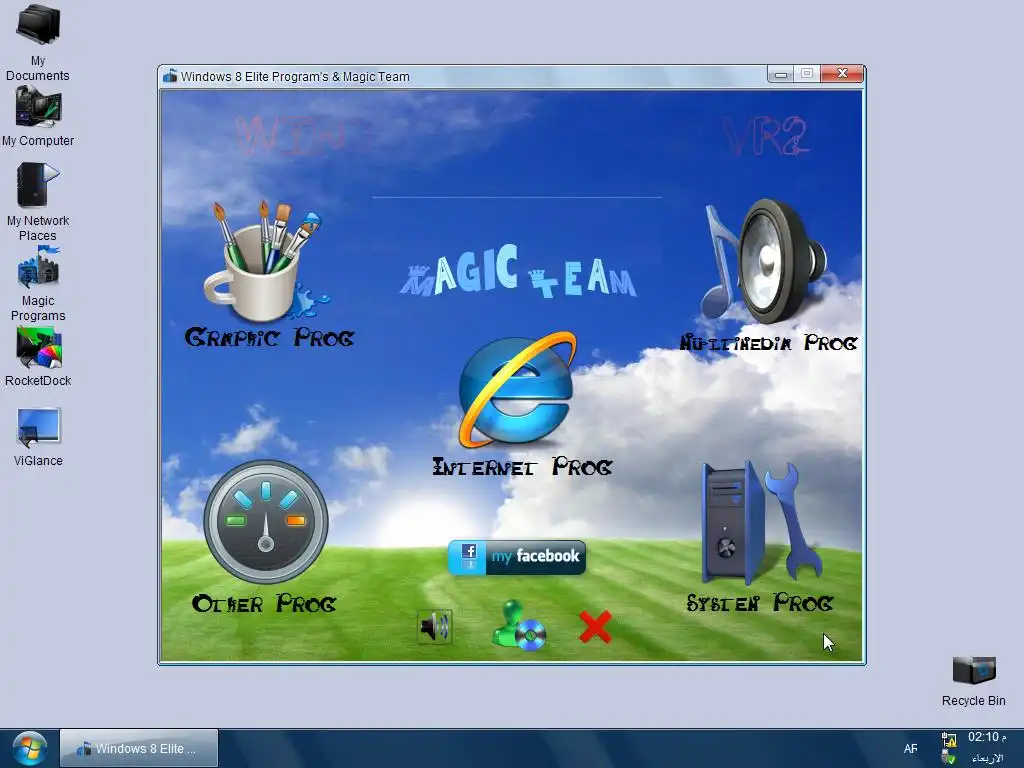Viewport: 1024px width, 768px height.
Task: Open the System Prog computer and wrench icon
Action: [761, 522]
